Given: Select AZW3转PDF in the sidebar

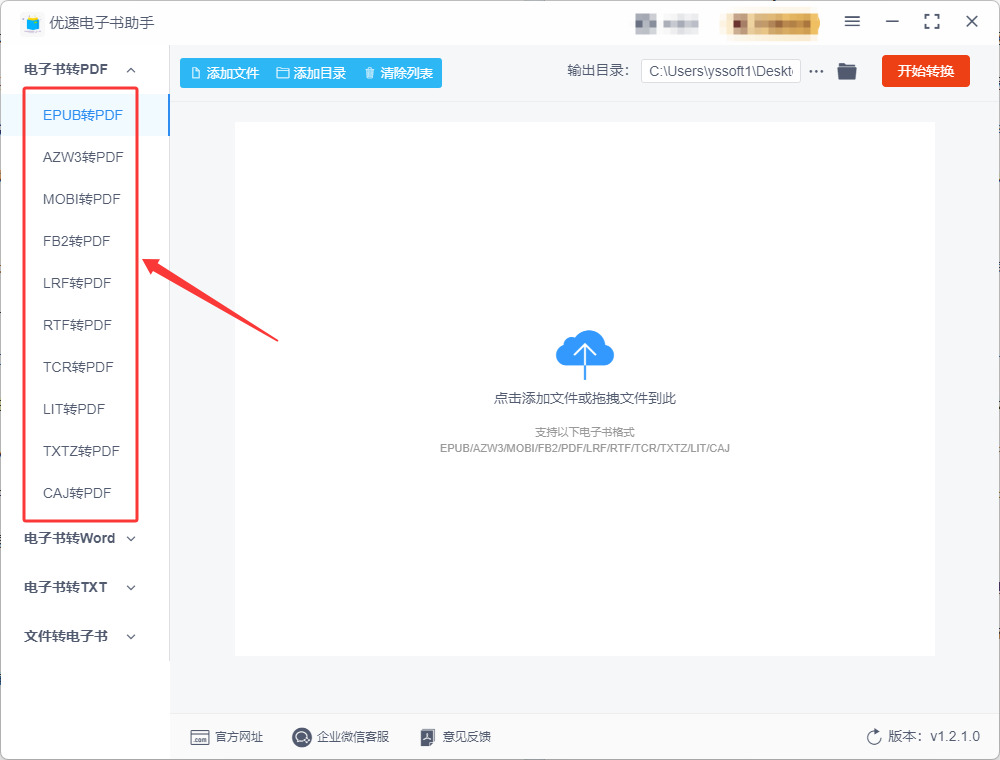Looking at the screenshot, I should click(83, 157).
